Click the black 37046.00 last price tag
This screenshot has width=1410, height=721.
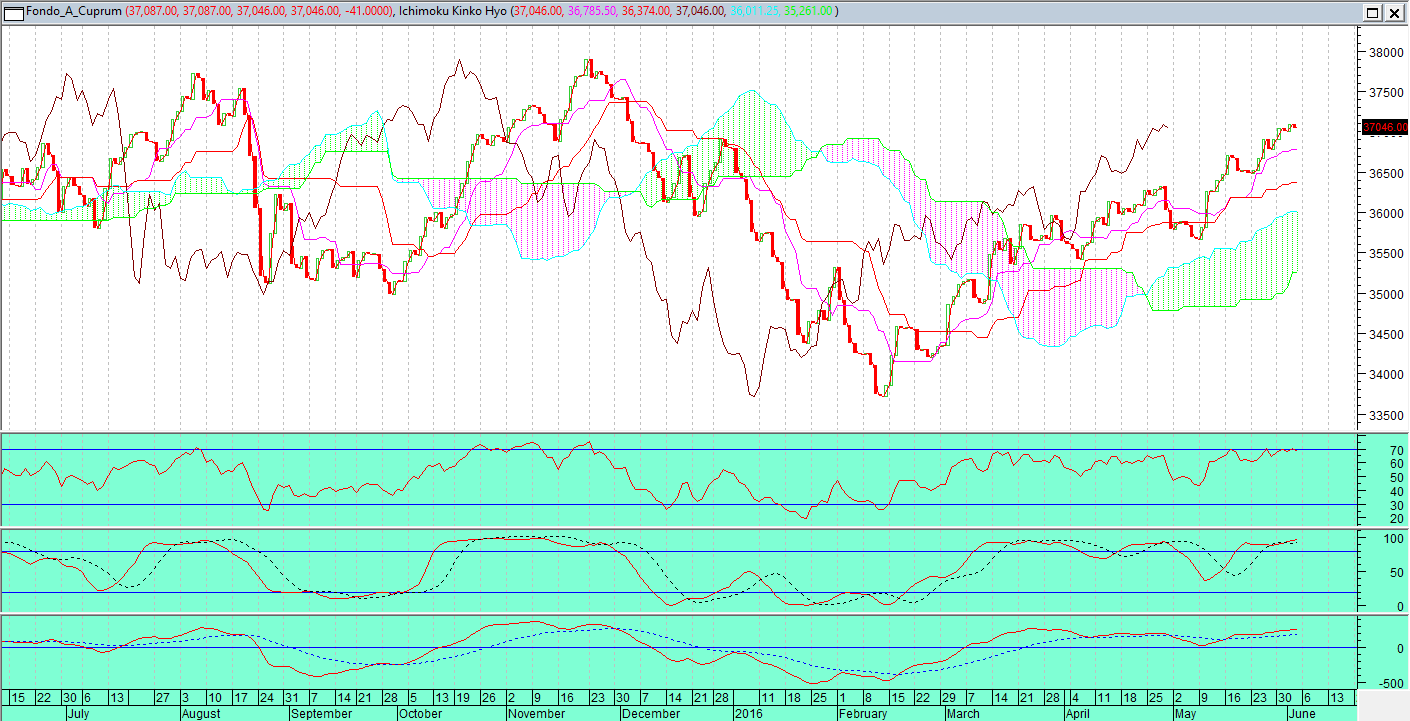pos(1386,127)
